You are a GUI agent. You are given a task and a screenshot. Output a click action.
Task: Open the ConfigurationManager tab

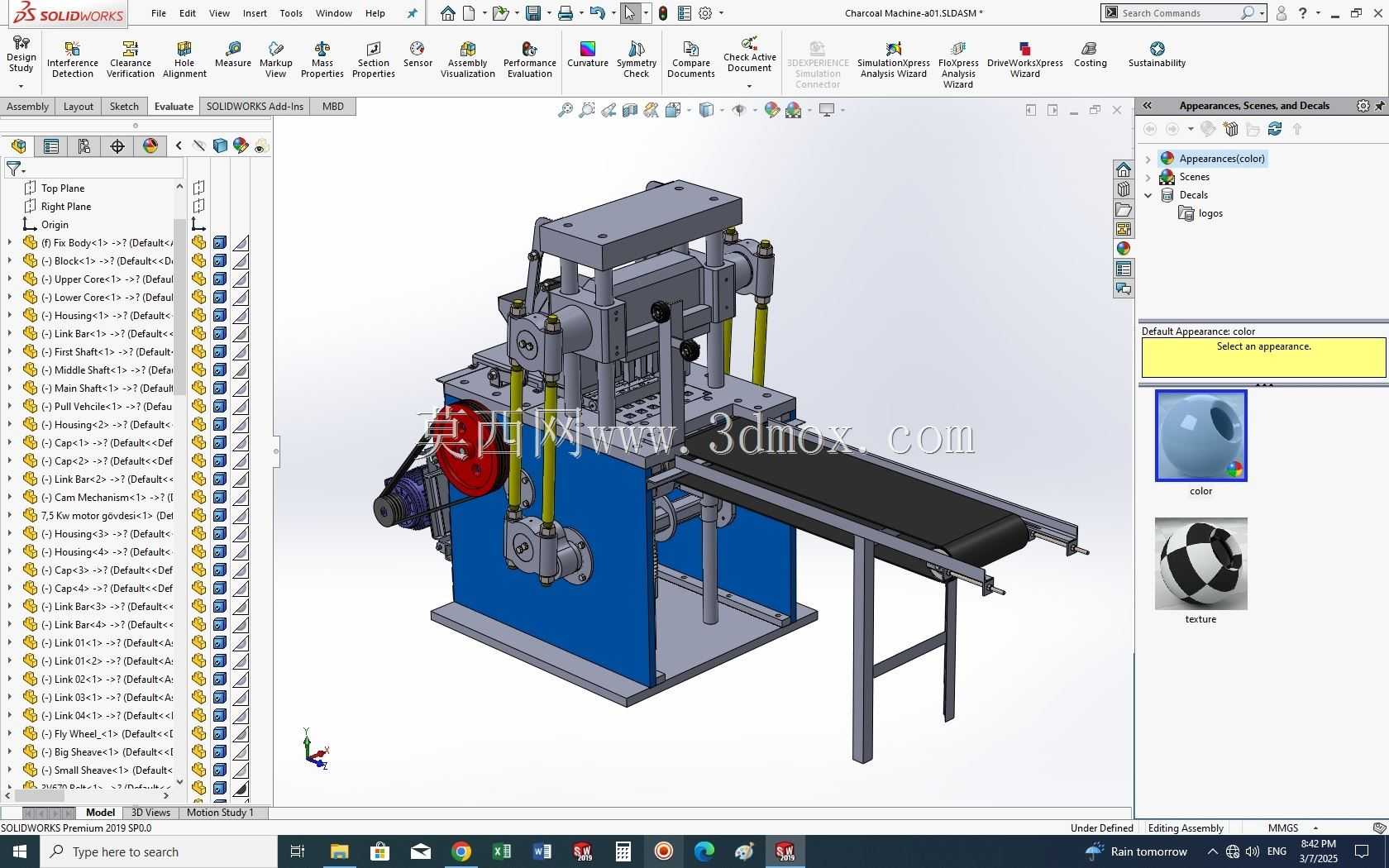(84, 146)
